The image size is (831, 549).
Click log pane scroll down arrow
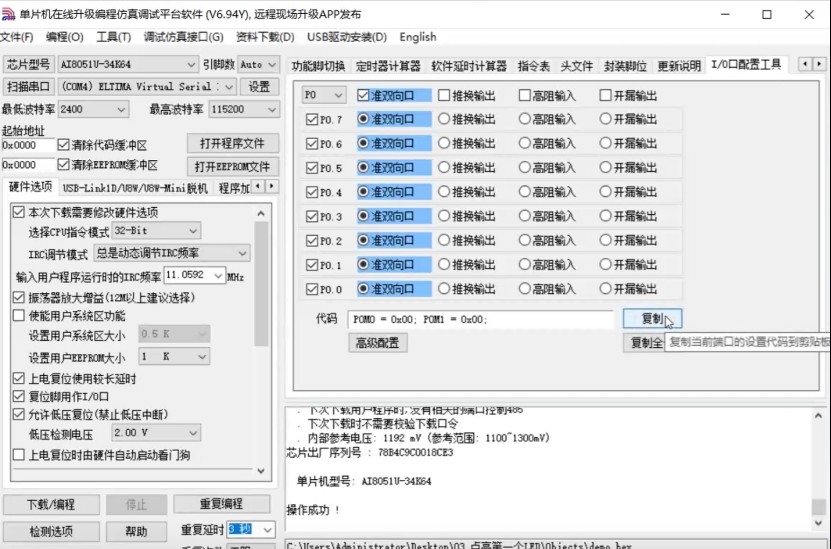pyautogui.click(x=818, y=523)
